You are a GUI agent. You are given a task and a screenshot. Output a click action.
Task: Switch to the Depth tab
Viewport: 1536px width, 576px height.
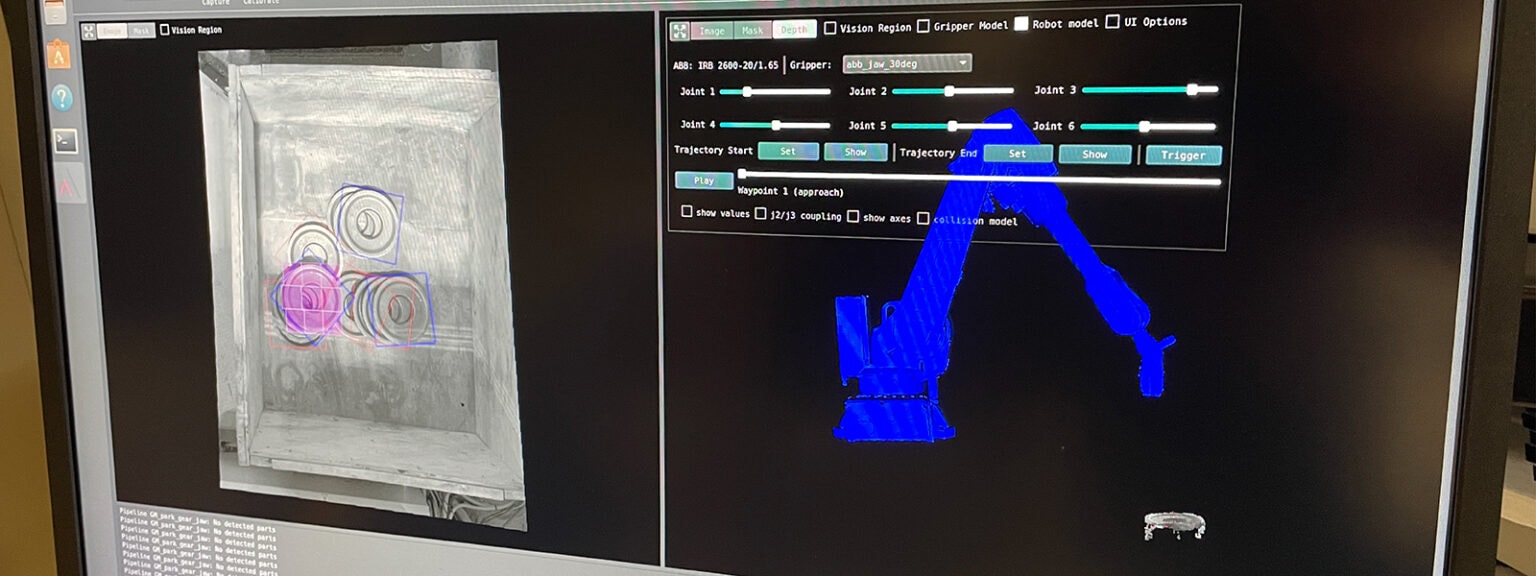click(x=795, y=28)
